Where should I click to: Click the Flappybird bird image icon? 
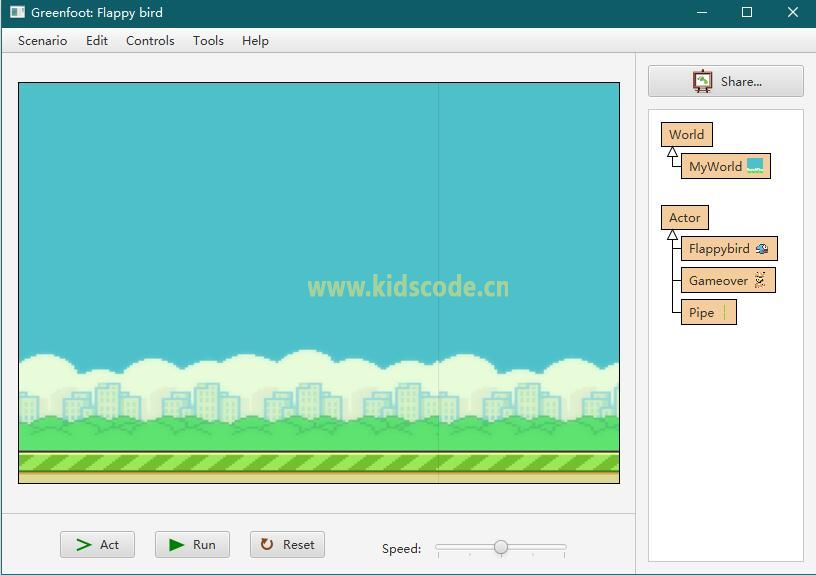pos(762,249)
